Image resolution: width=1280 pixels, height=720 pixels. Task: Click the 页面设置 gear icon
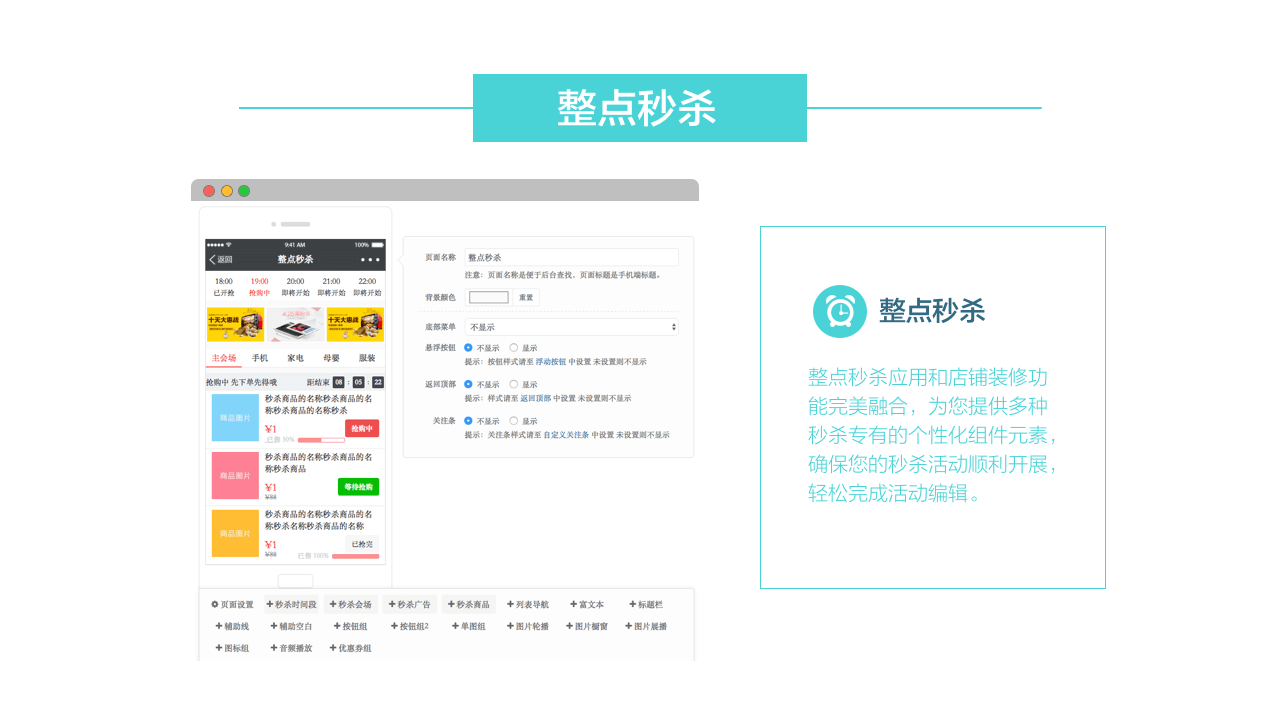point(214,605)
